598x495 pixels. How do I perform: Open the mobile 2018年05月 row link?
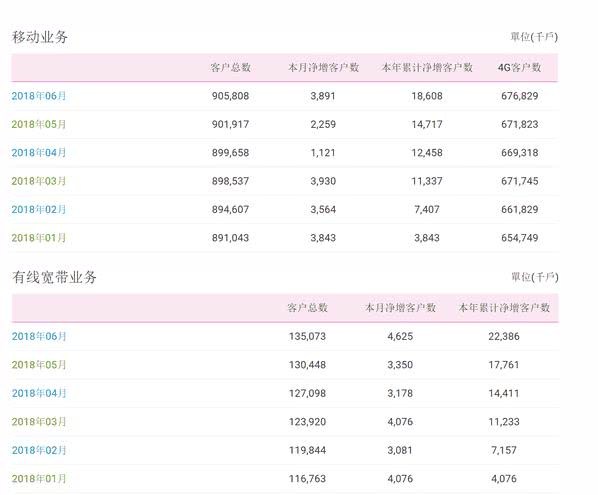(x=39, y=124)
